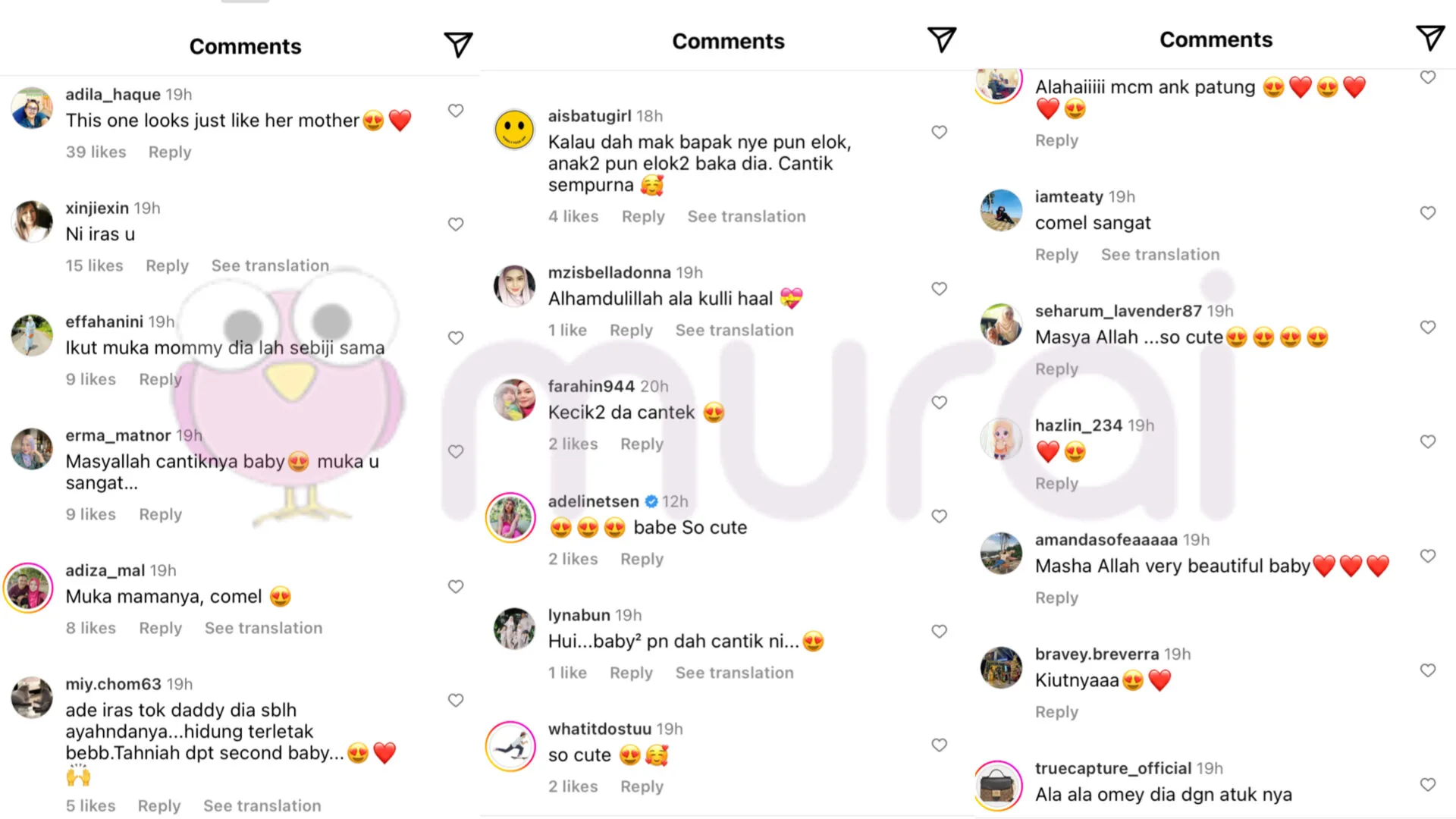
Task: Tap the share icon in the middle Comments header
Action: (x=942, y=39)
